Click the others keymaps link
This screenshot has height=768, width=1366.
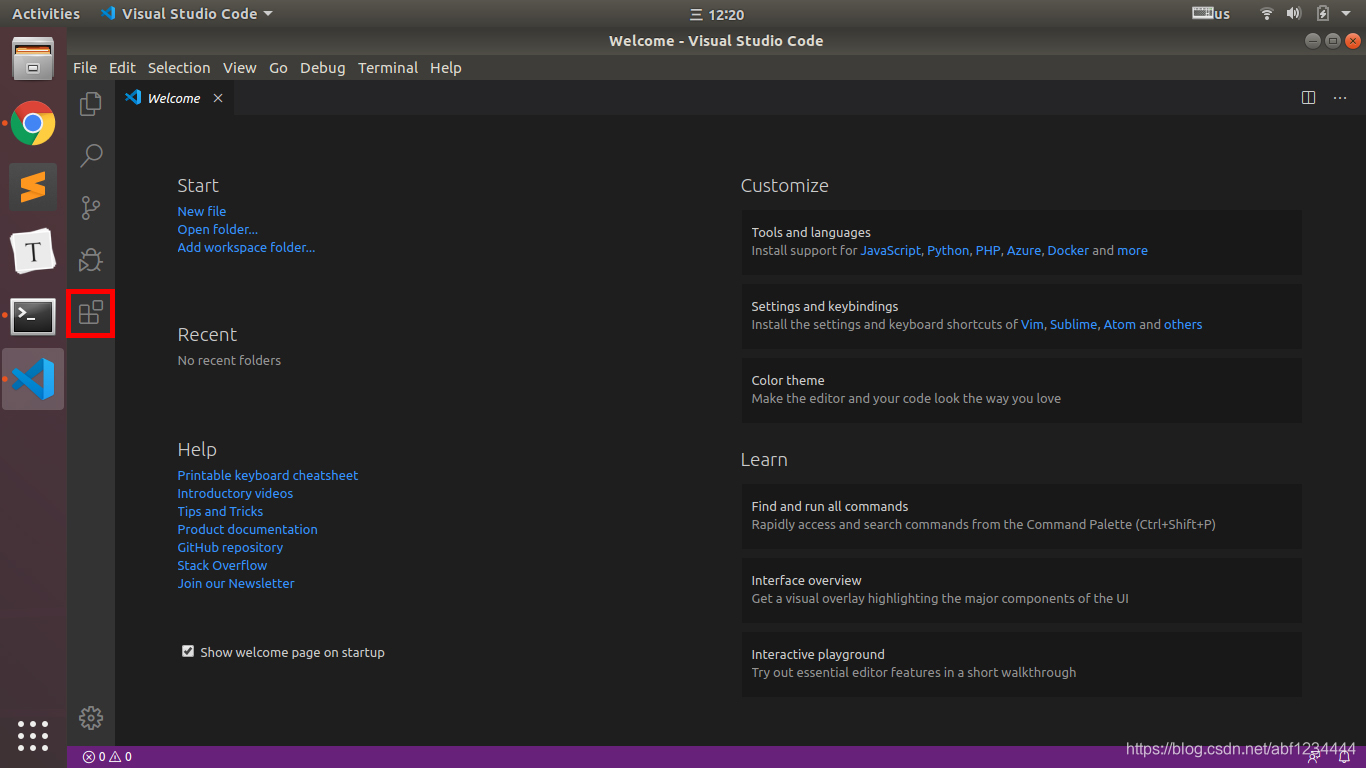pos(1183,324)
